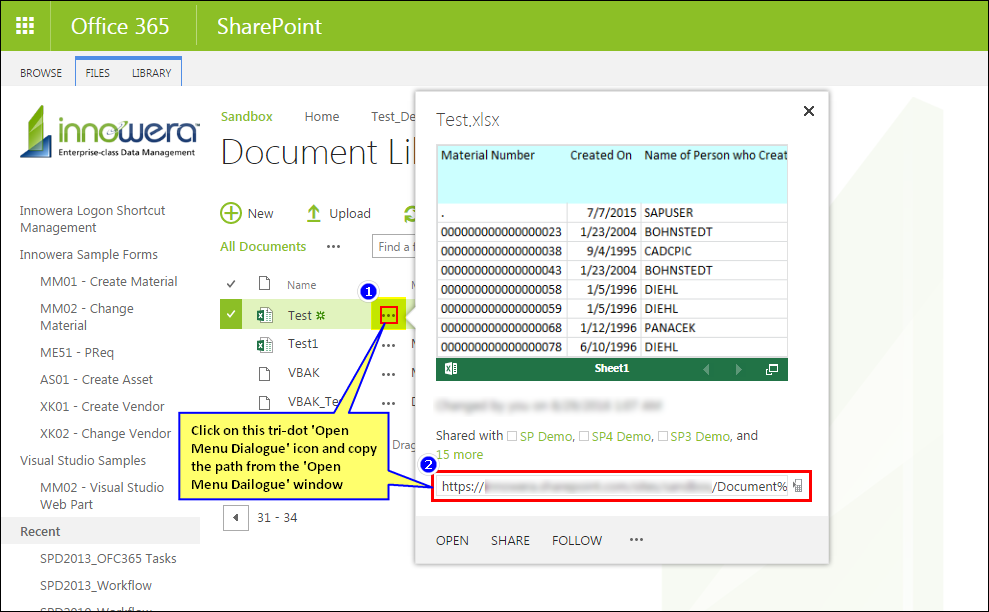Image resolution: width=989 pixels, height=612 pixels.
Task: Expand more views next to All Documents
Action: 333,246
